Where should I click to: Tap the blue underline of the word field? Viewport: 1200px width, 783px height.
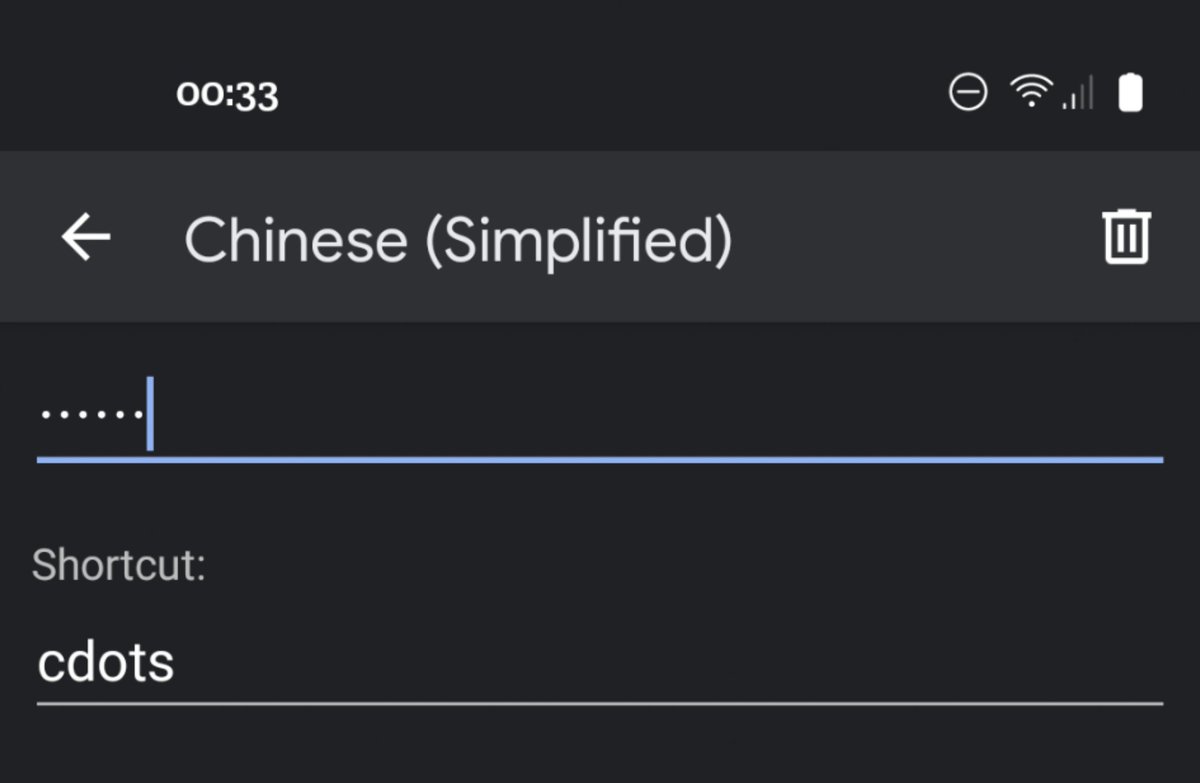(x=600, y=459)
